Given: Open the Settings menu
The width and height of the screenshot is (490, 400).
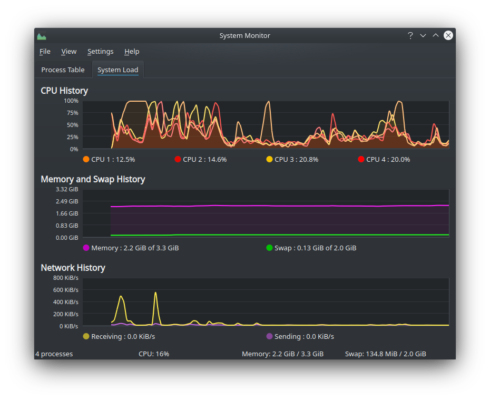Looking at the screenshot, I should [100, 52].
